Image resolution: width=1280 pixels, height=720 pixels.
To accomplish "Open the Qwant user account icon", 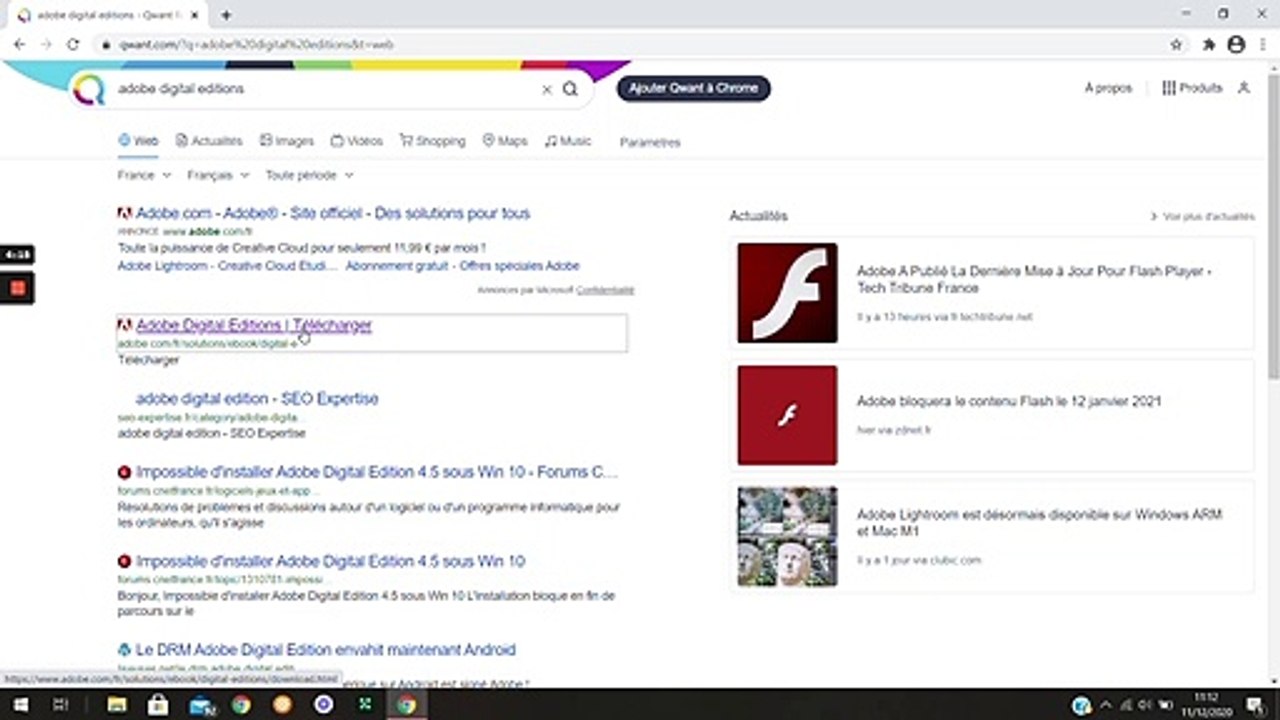I will click(1244, 88).
